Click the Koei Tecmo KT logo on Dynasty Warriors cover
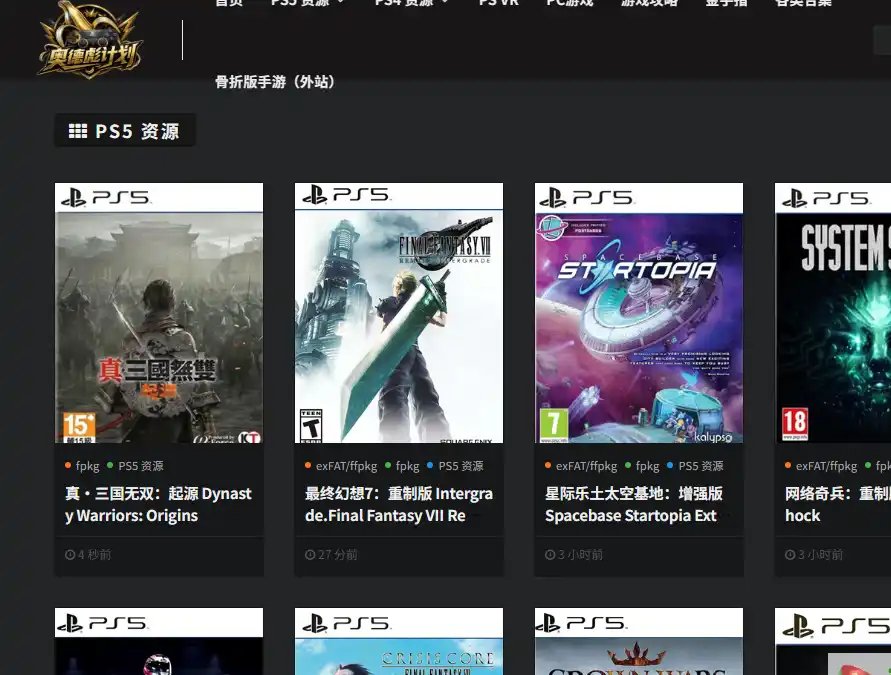891x675 pixels. [x=249, y=437]
